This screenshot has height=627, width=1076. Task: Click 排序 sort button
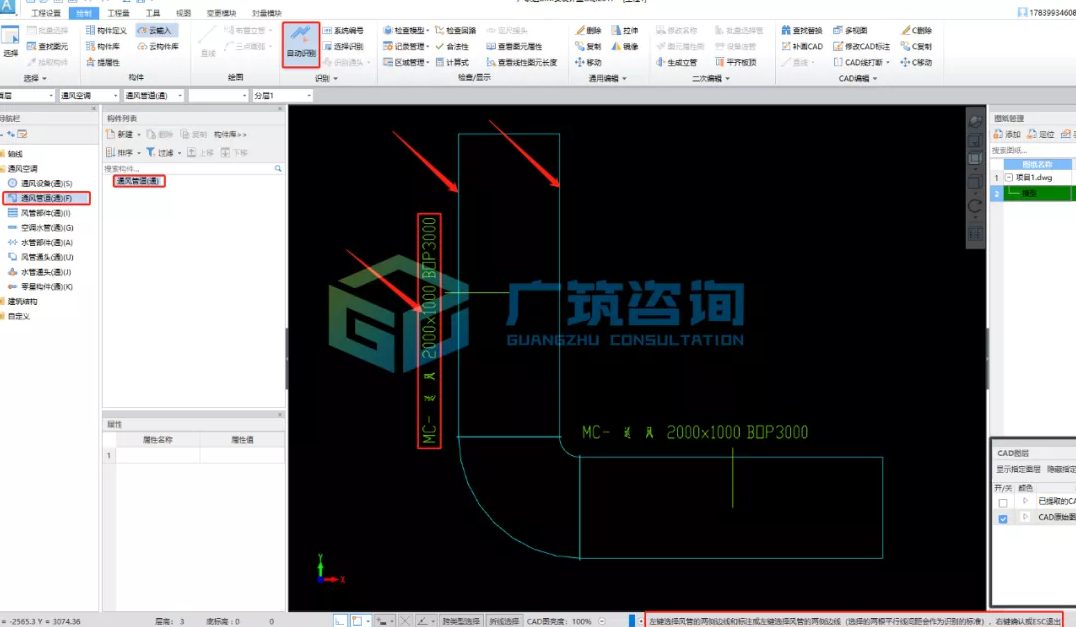pyautogui.click(x=120, y=152)
